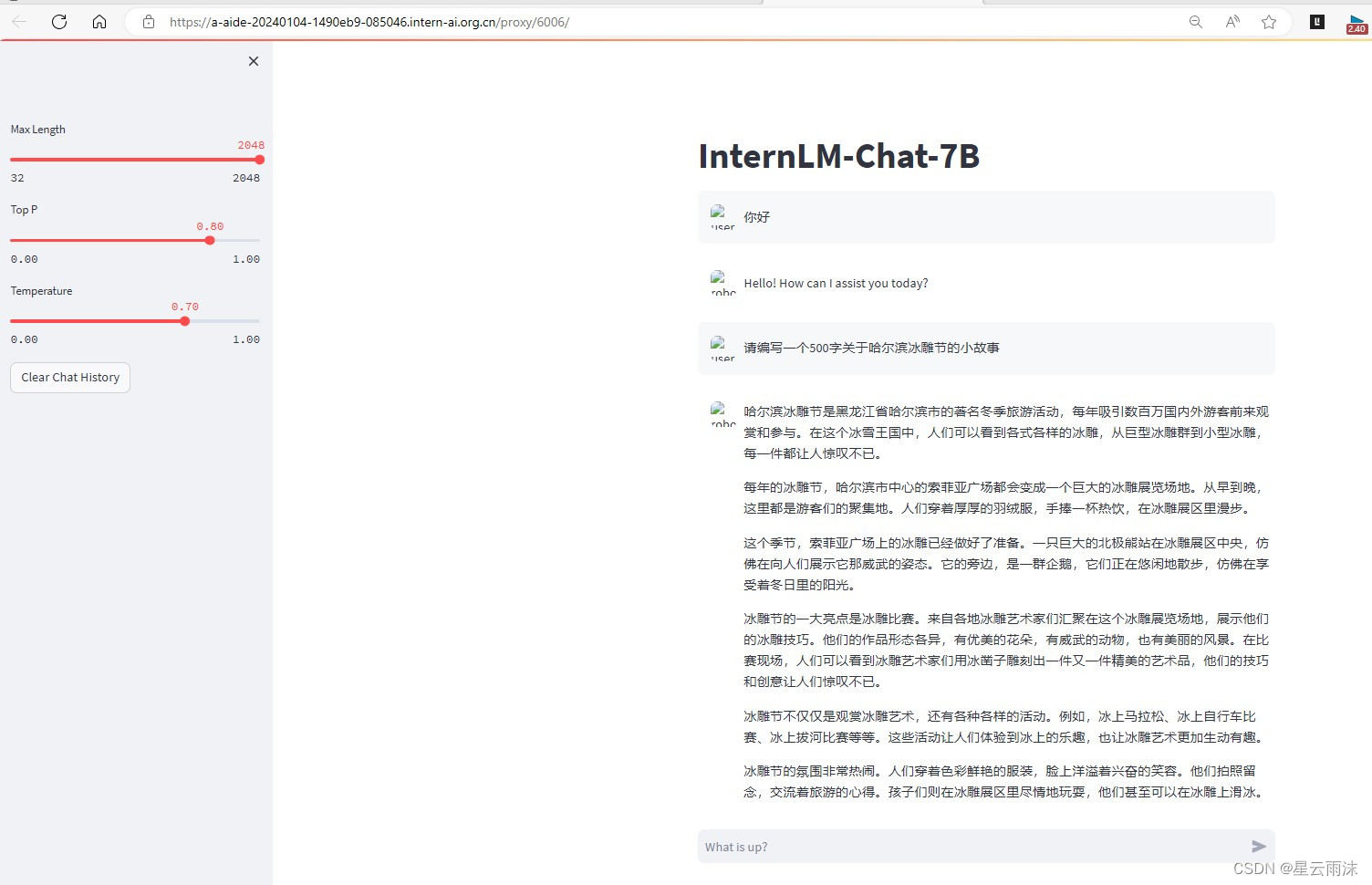Click the '你好' user message
The height and width of the screenshot is (885, 1372).
coord(757,217)
